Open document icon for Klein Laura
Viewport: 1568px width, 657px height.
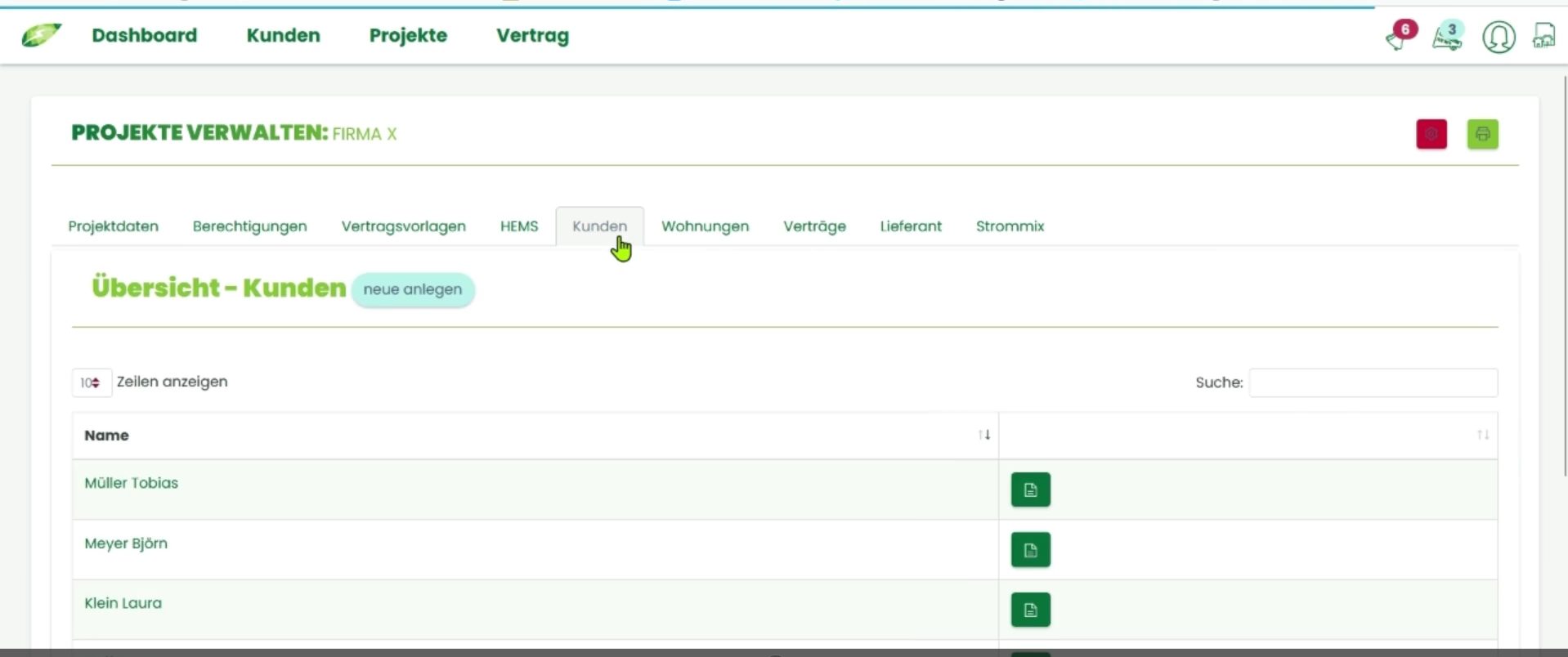point(1030,610)
